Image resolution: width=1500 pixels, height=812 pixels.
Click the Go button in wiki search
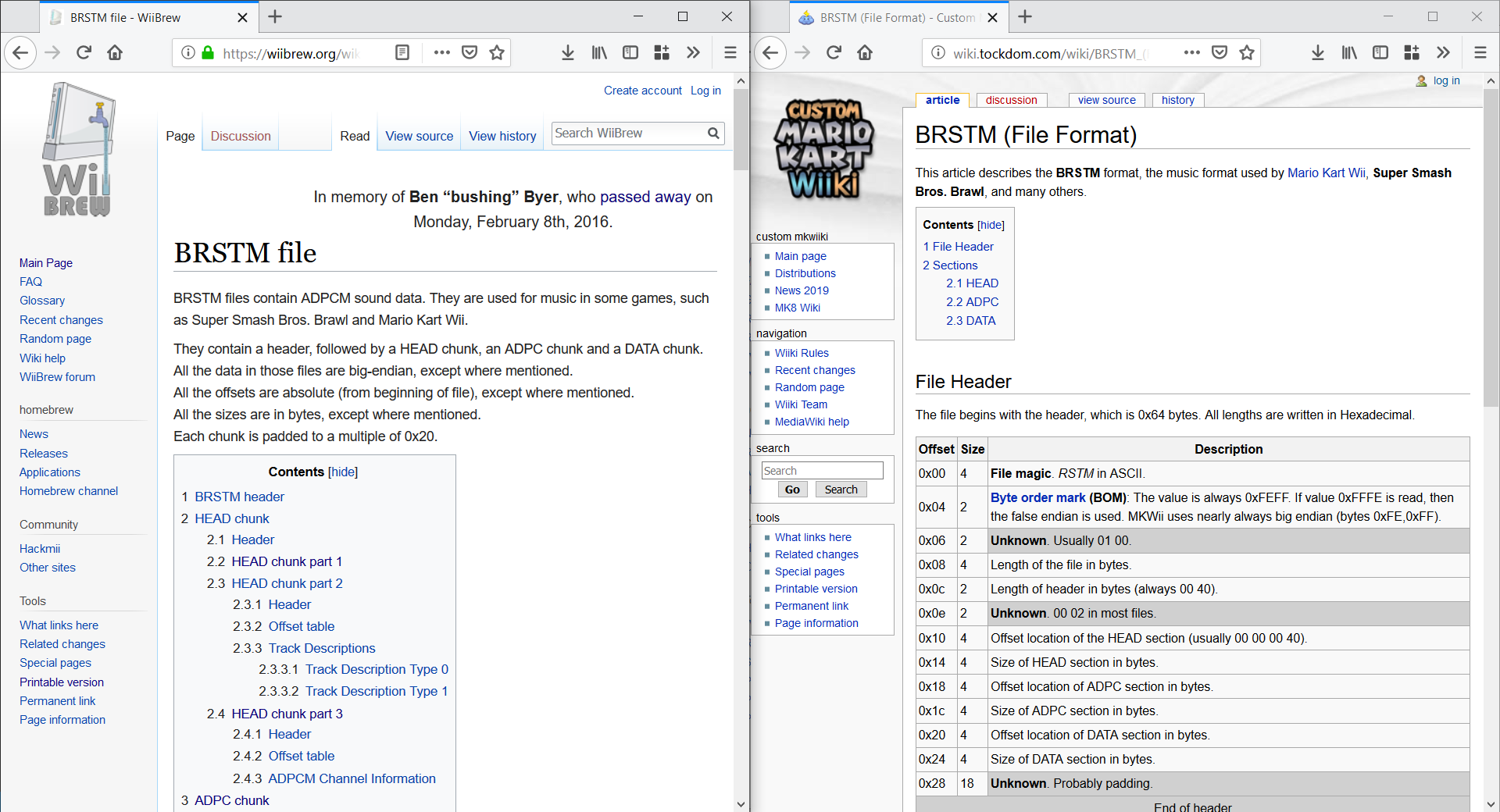coord(792,490)
